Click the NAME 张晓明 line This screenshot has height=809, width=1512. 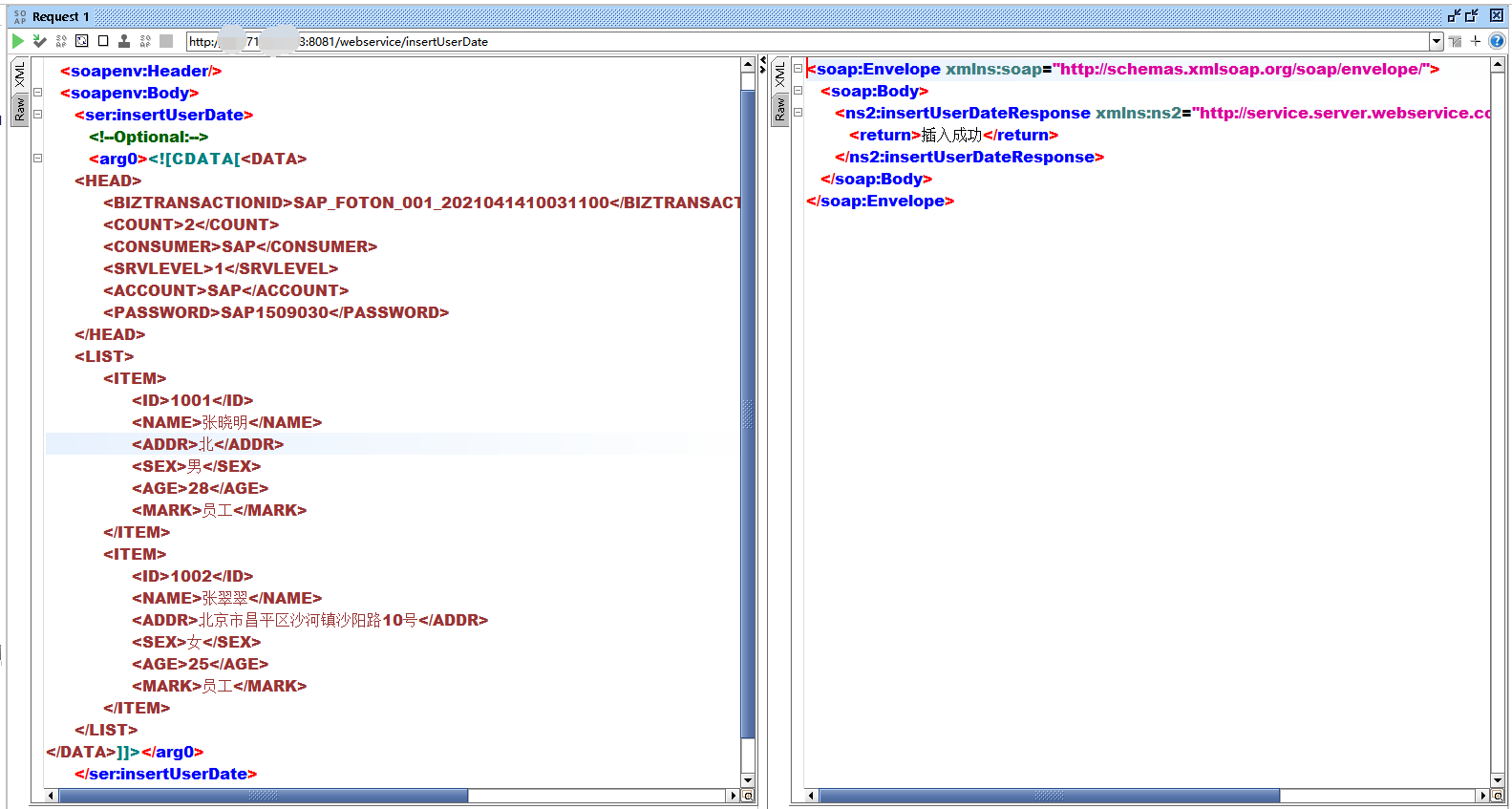[x=227, y=422]
